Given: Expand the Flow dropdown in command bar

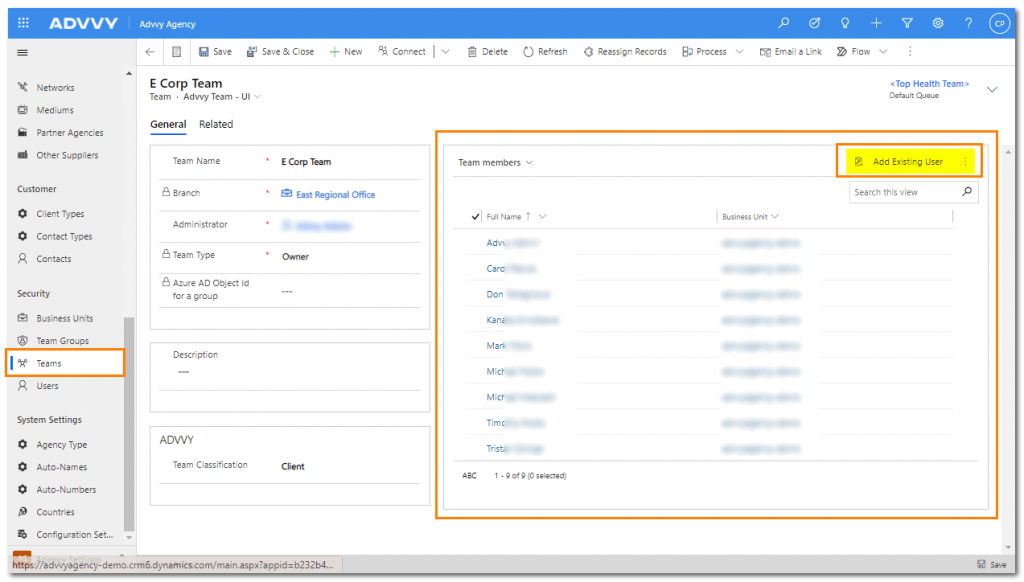Looking at the screenshot, I should click(861, 52).
